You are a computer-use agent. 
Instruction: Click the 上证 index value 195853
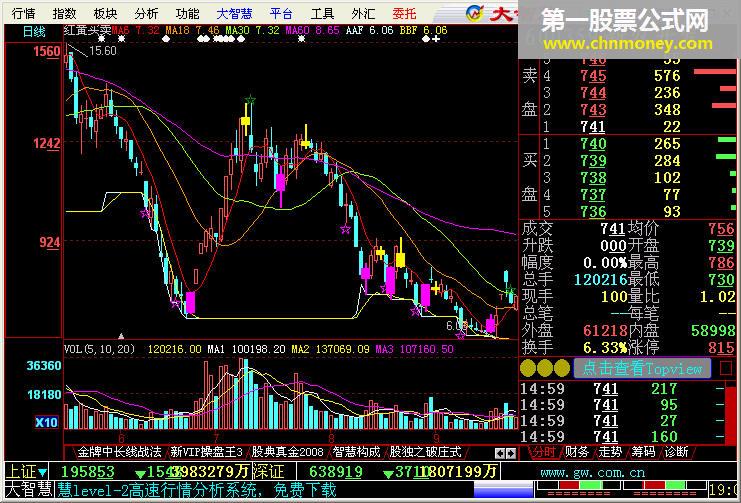coord(87,472)
